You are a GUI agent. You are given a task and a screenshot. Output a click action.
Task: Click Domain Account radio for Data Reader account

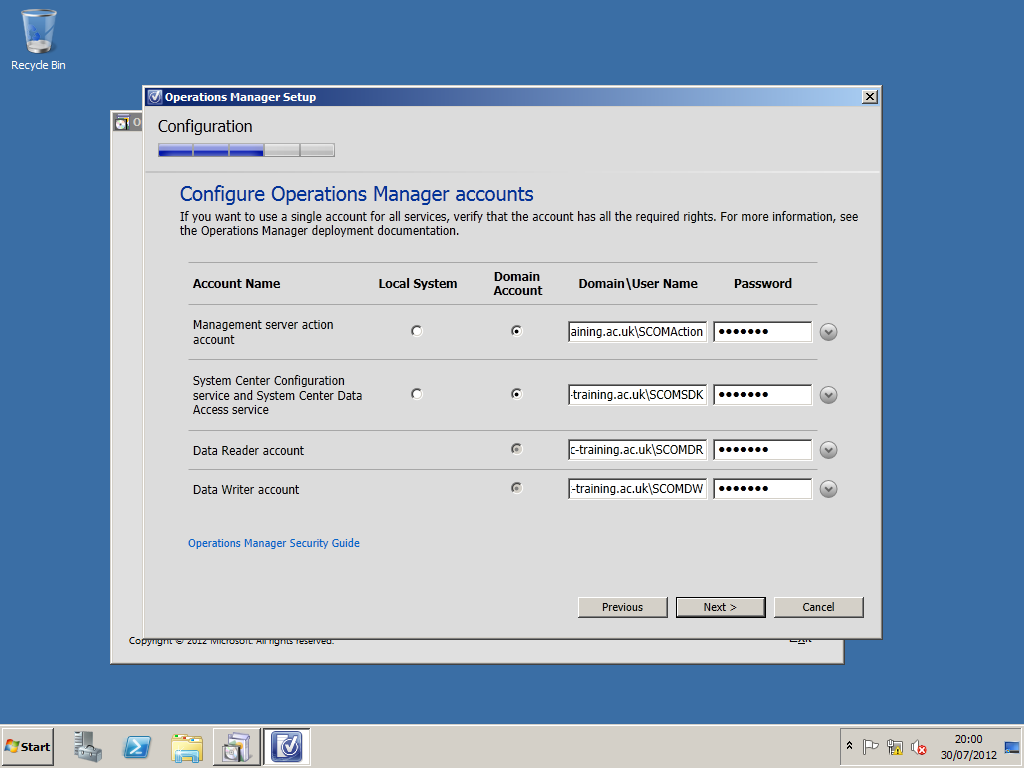point(517,449)
